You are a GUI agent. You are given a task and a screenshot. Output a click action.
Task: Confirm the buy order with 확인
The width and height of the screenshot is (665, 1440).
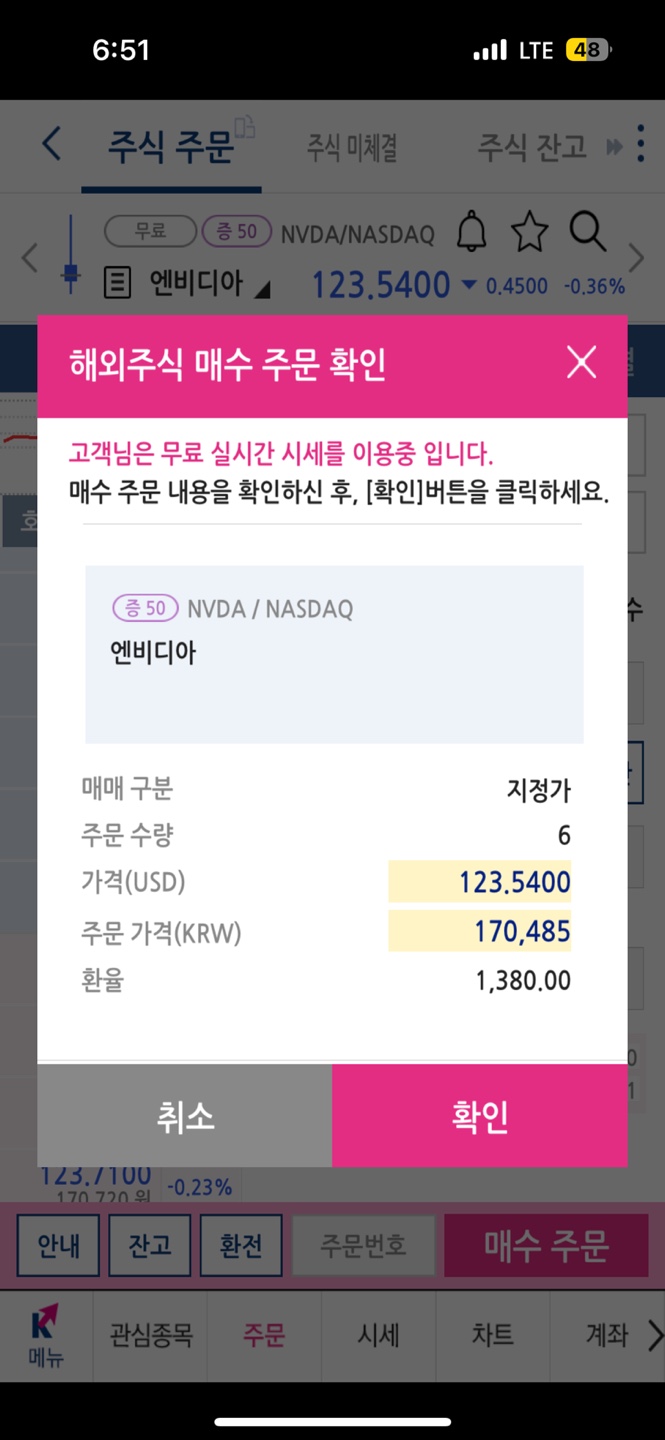pyautogui.click(x=480, y=1115)
